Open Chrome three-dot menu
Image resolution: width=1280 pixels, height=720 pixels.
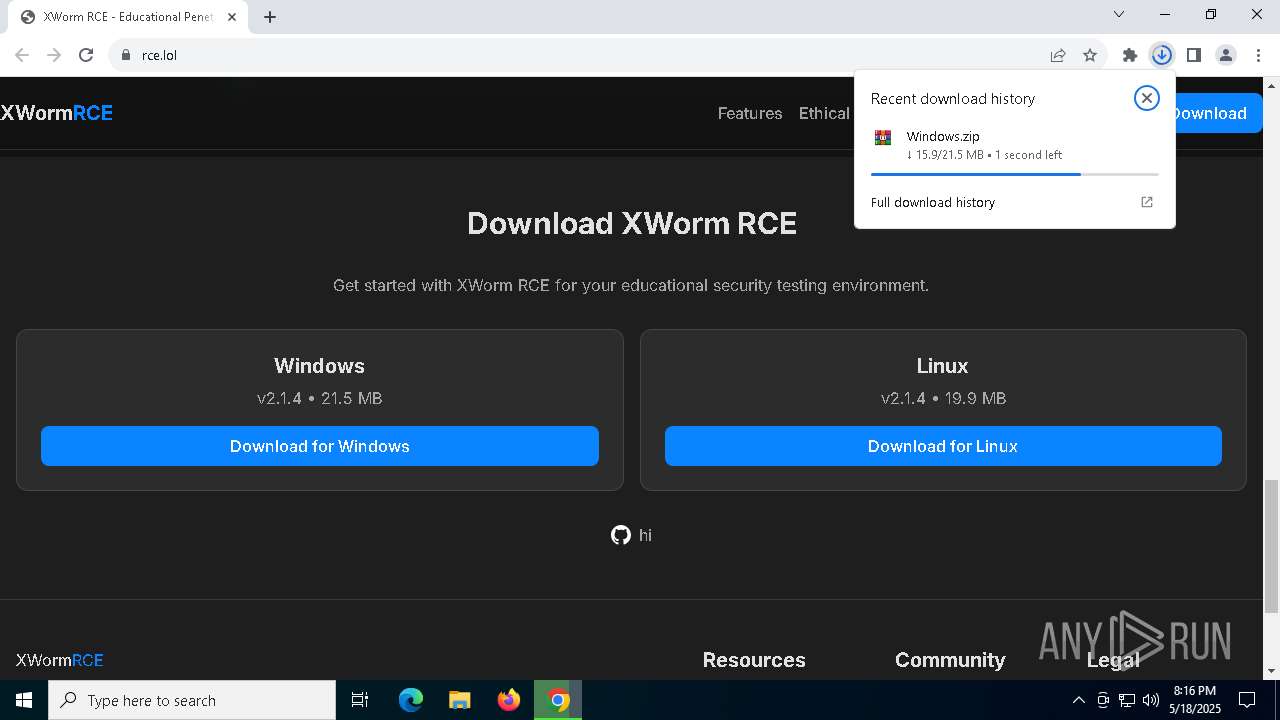(1258, 55)
